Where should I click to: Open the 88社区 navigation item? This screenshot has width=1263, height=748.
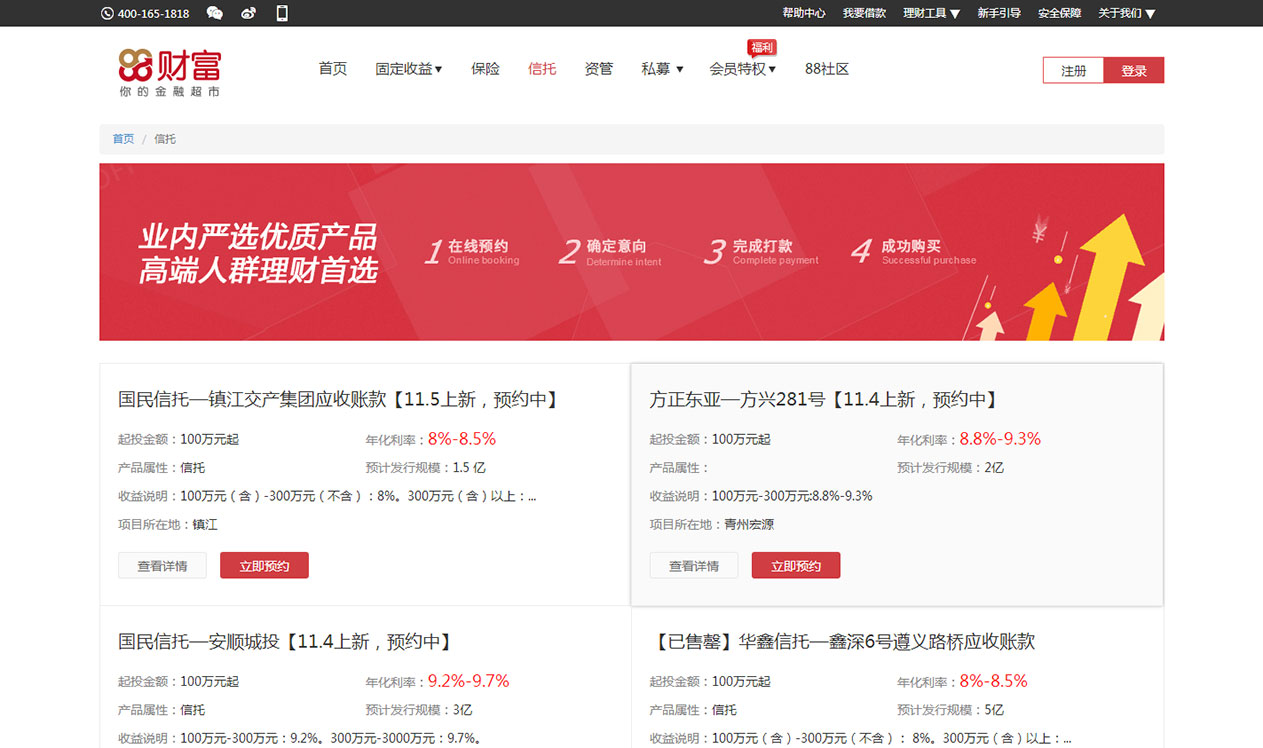click(827, 69)
